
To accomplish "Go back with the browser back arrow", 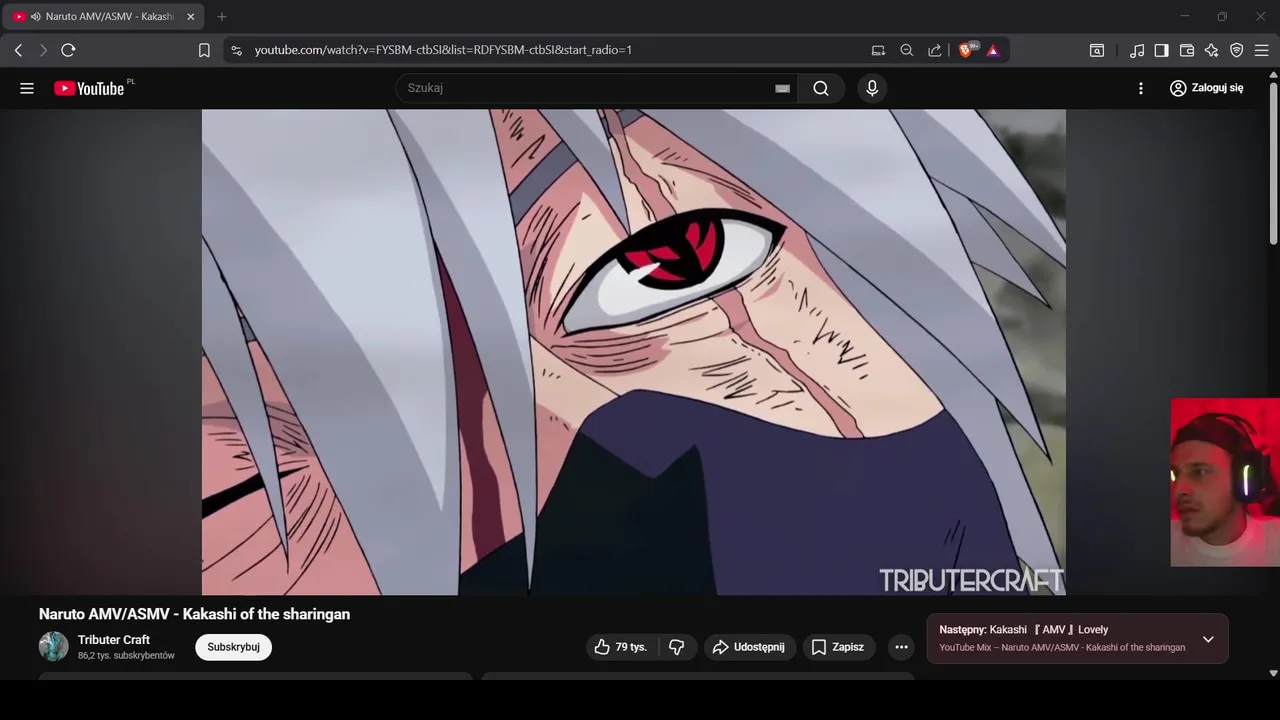I will click(x=18, y=50).
